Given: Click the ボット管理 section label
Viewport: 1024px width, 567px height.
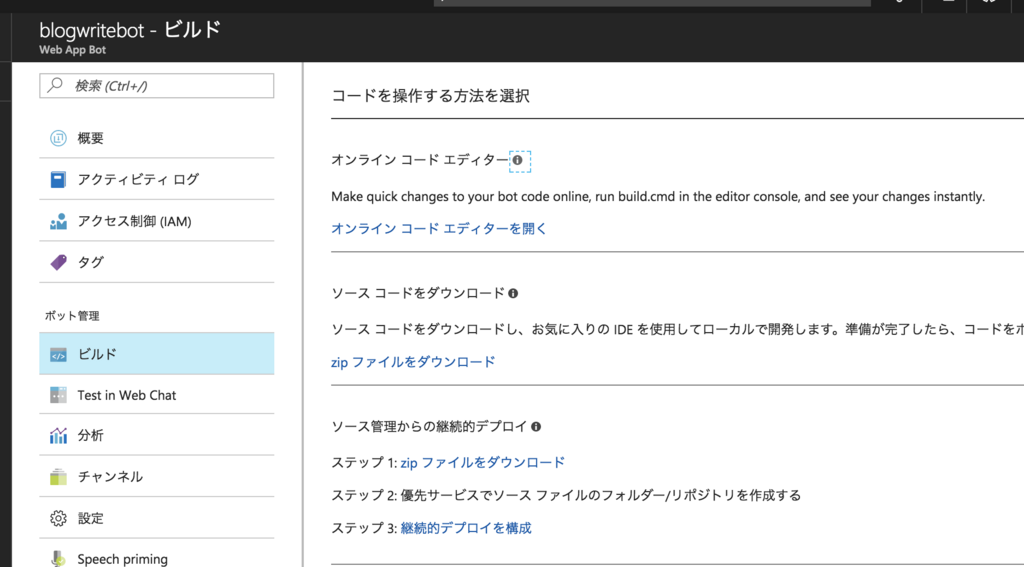Looking at the screenshot, I should click(72, 316).
